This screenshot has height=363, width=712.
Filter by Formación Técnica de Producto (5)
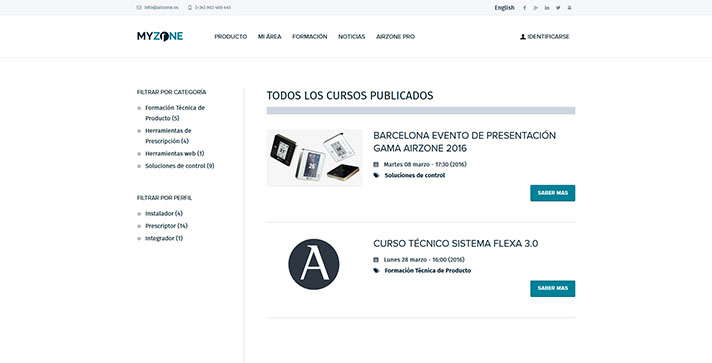175,113
